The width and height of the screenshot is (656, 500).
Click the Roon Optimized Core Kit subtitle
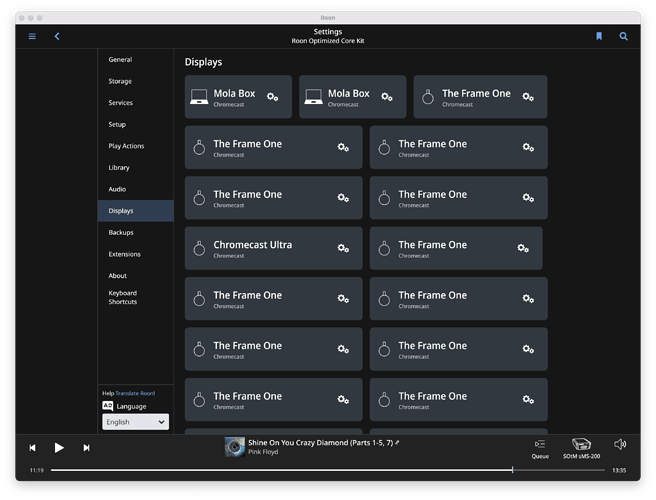coord(328,41)
